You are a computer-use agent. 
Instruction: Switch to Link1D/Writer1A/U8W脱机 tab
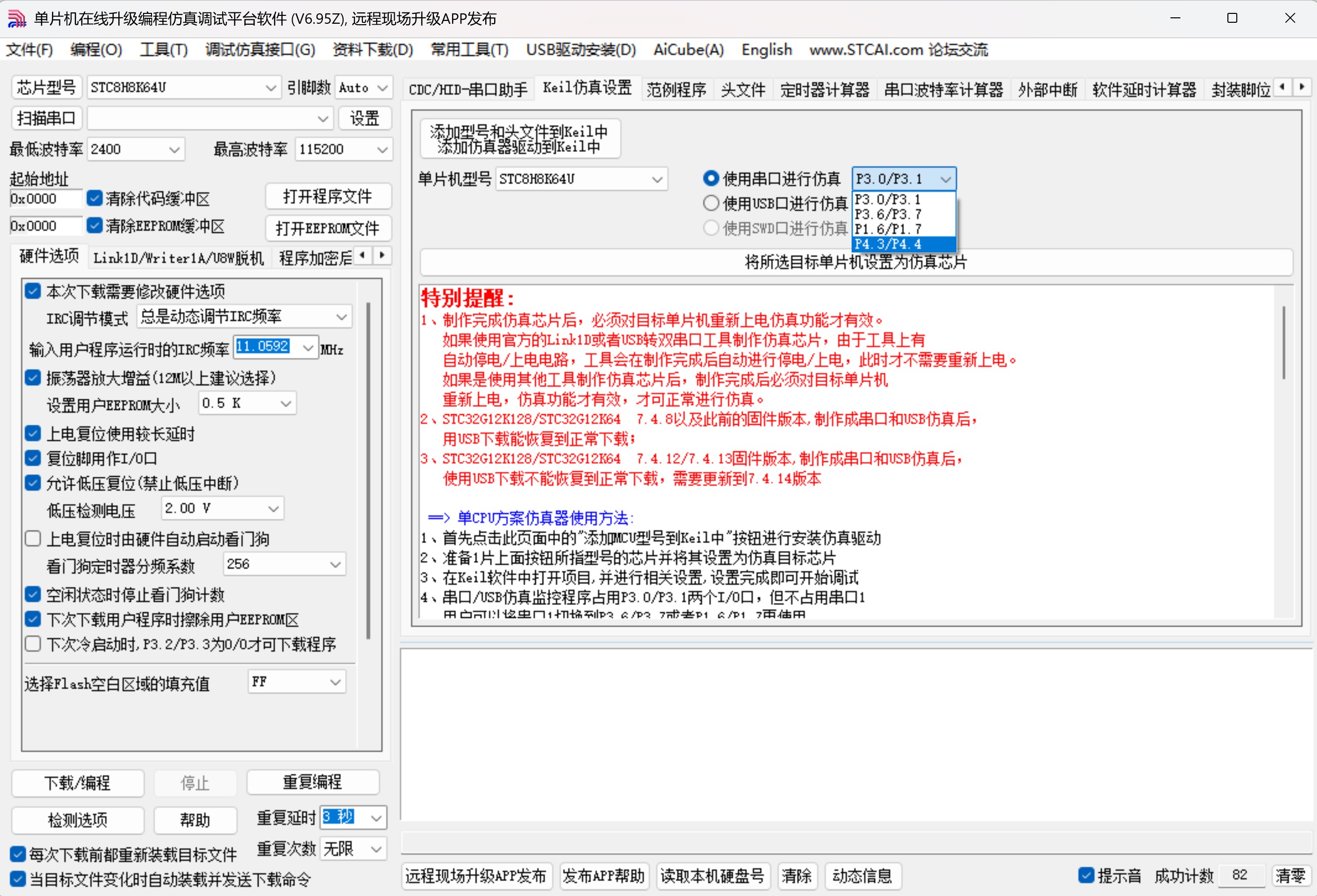(x=179, y=258)
